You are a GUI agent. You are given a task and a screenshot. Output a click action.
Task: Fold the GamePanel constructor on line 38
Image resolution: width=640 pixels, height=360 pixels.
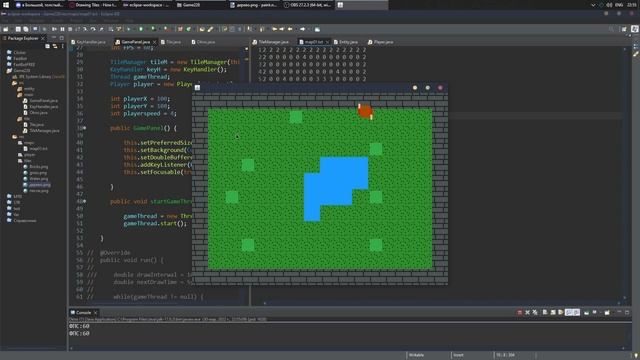(84, 128)
